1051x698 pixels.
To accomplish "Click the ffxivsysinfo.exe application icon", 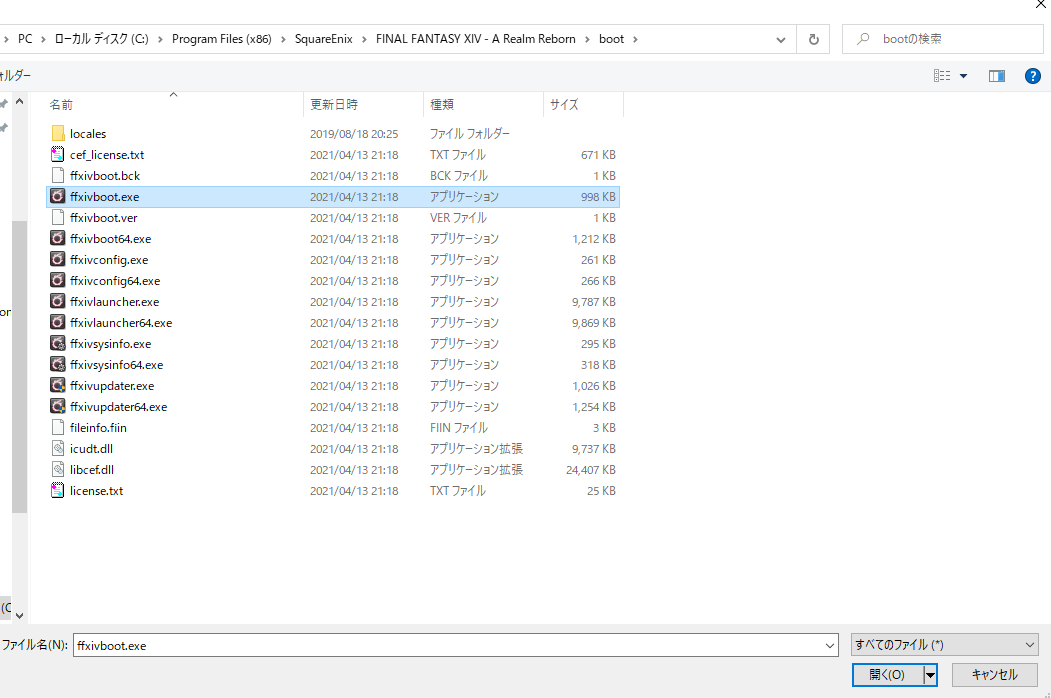I will pos(58,343).
